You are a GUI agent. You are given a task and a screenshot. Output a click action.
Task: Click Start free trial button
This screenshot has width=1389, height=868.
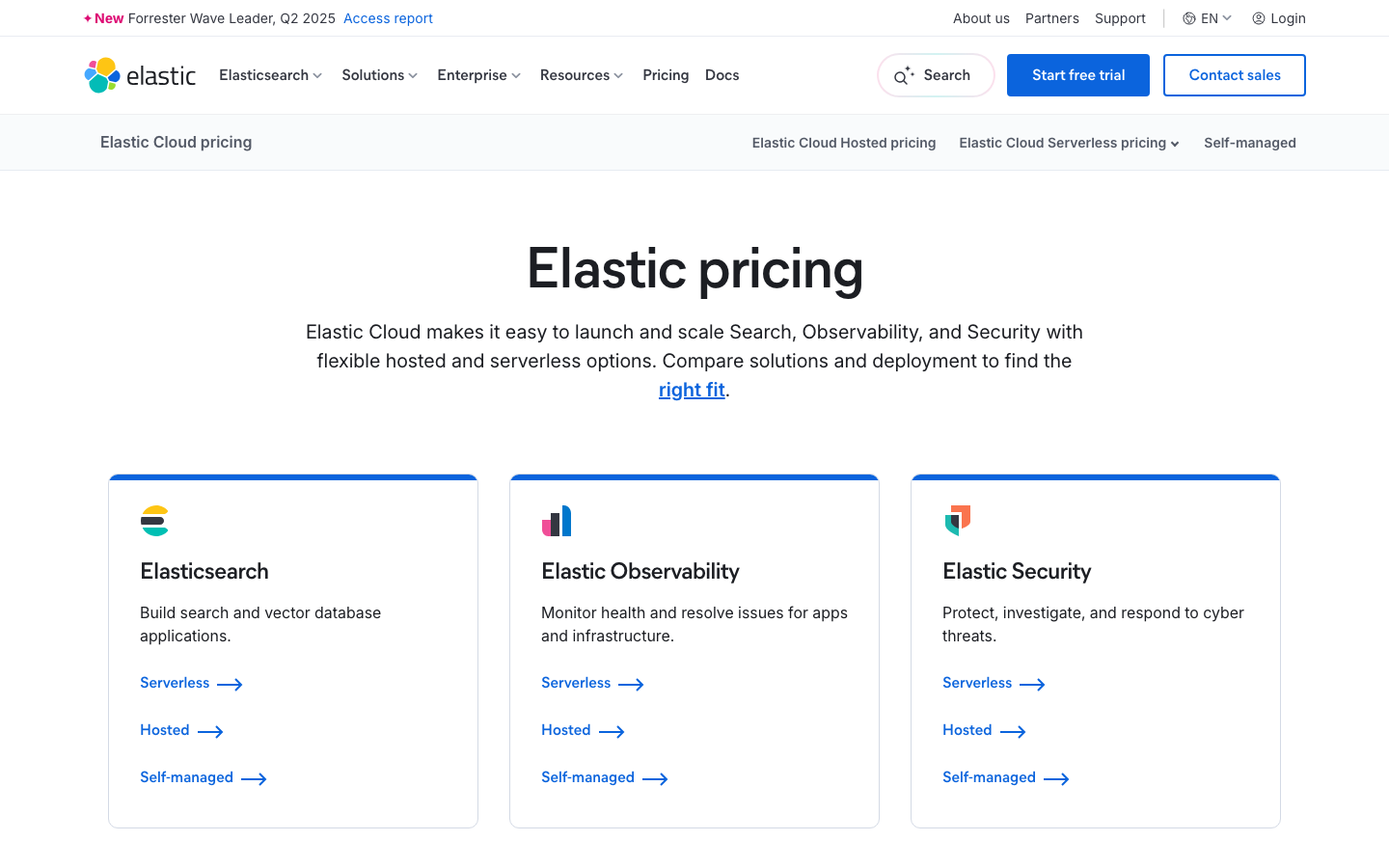click(1078, 75)
